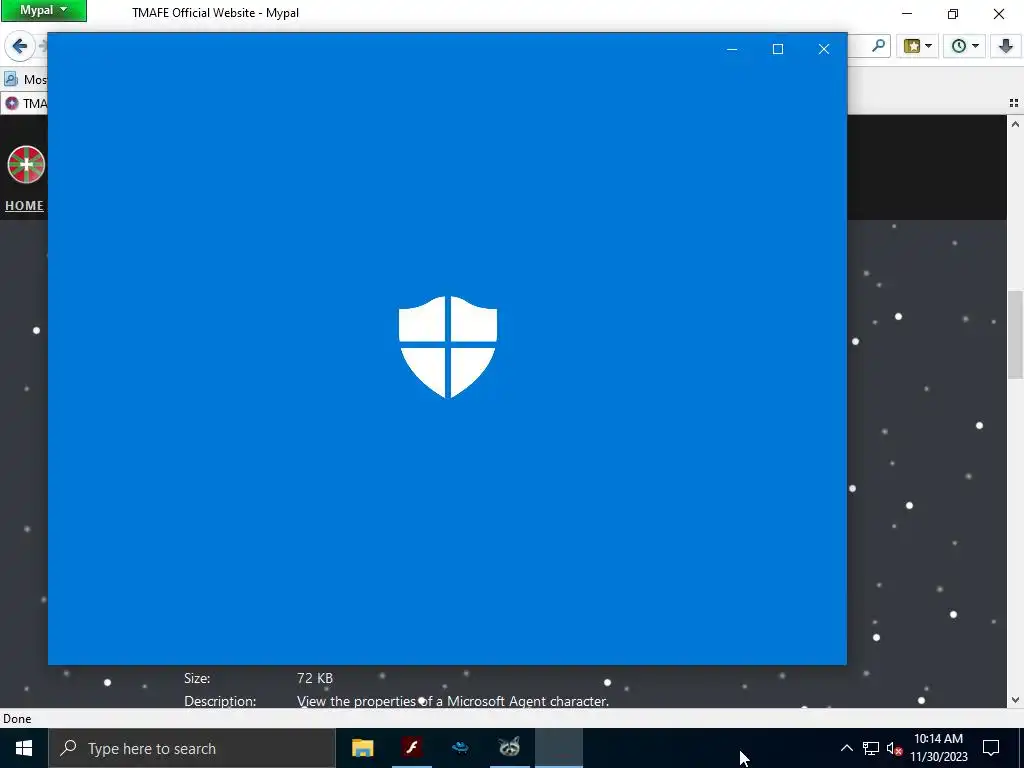Select the blank active taskbar button

[559, 748]
